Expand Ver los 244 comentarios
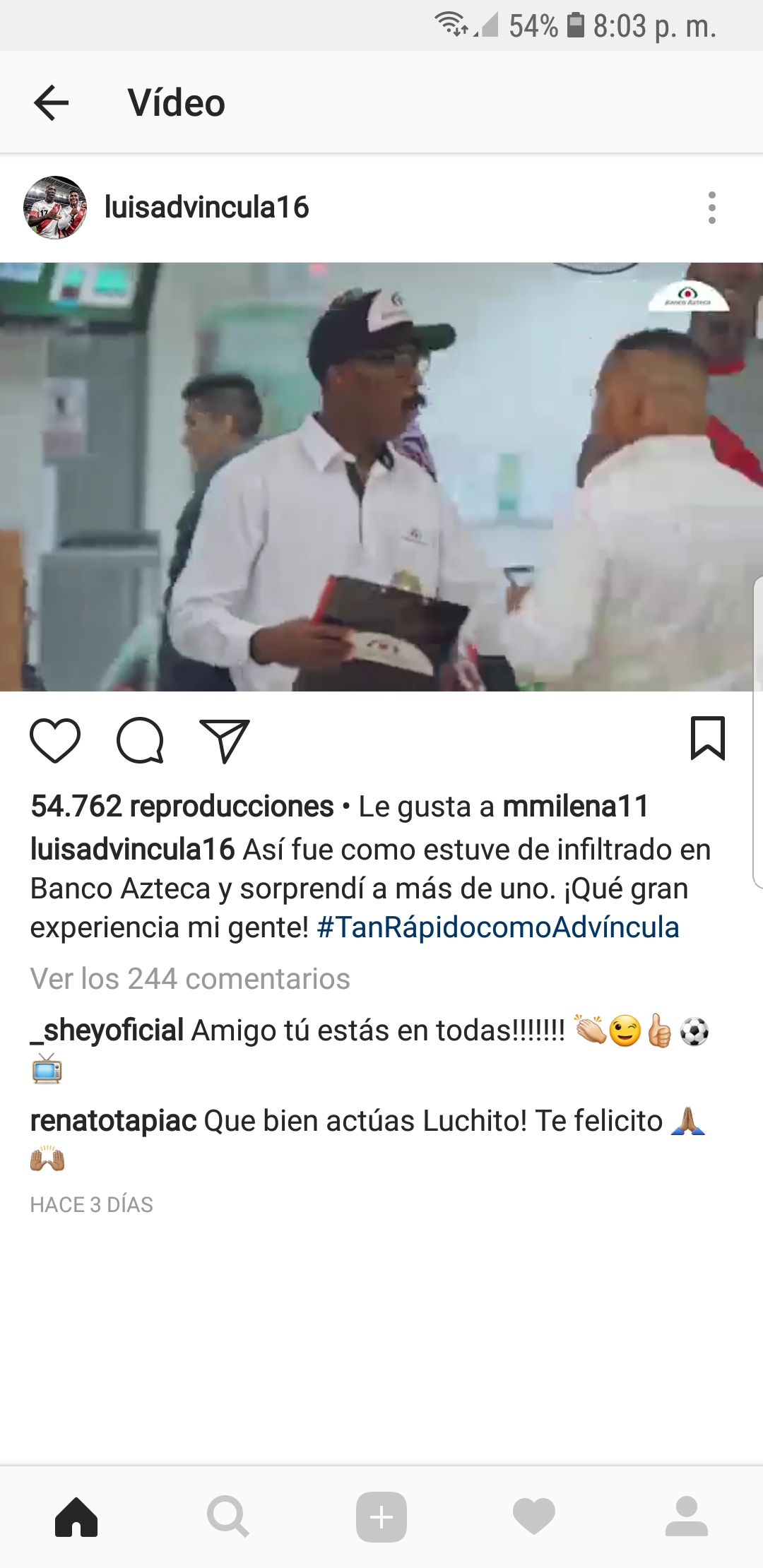The width and height of the screenshot is (763, 1568). point(190,979)
